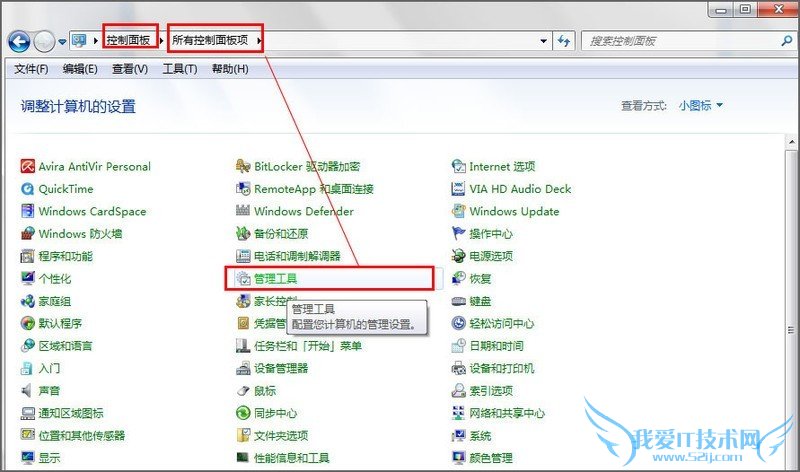This screenshot has width=800, height=472.
Task: Expand the 小图标 view mode dropdown
Action: [x=701, y=106]
